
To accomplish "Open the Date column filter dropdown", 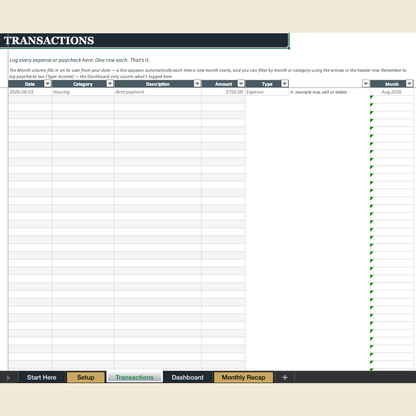I will click(x=48, y=84).
